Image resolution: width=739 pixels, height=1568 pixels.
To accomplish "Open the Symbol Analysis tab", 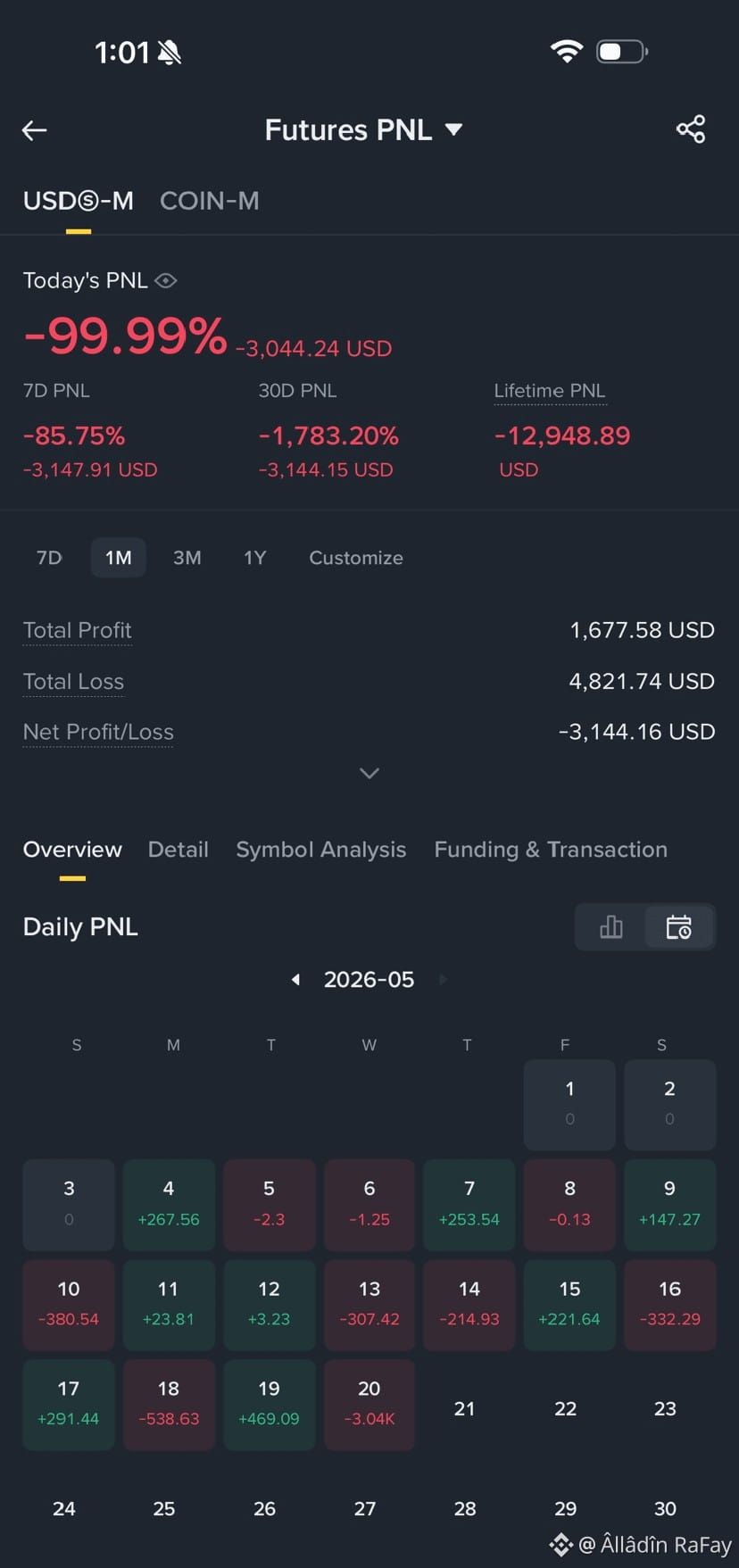I will coord(321,850).
